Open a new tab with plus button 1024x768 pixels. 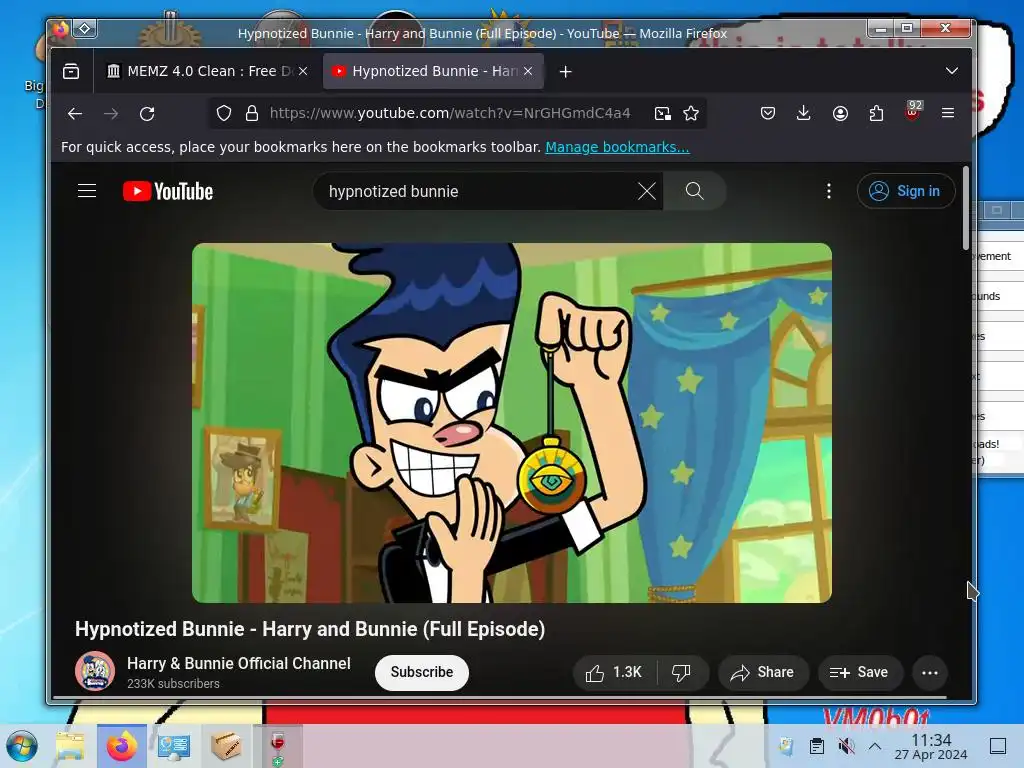[x=566, y=72]
